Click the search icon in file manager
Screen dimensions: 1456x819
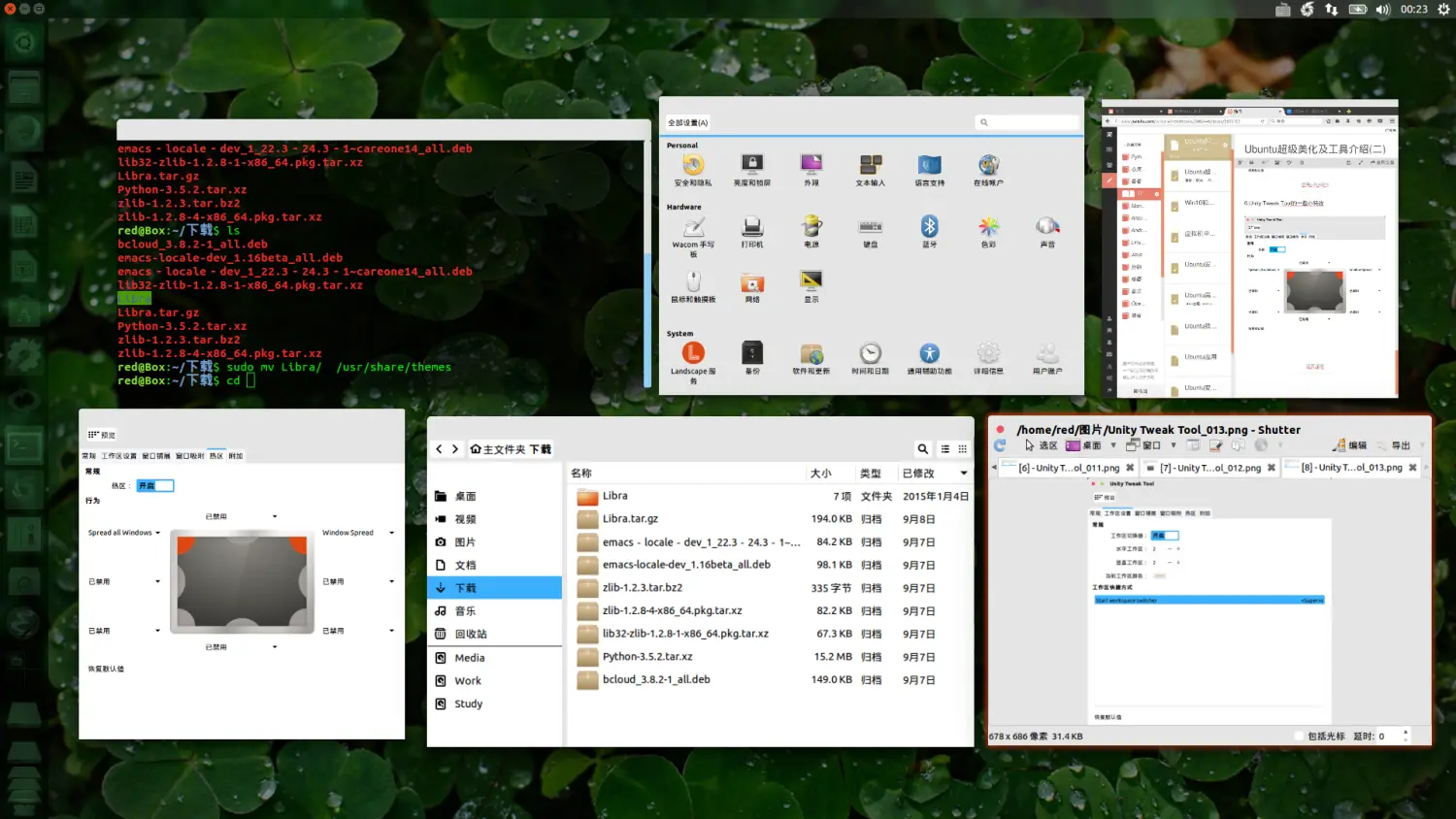point(922,449)
